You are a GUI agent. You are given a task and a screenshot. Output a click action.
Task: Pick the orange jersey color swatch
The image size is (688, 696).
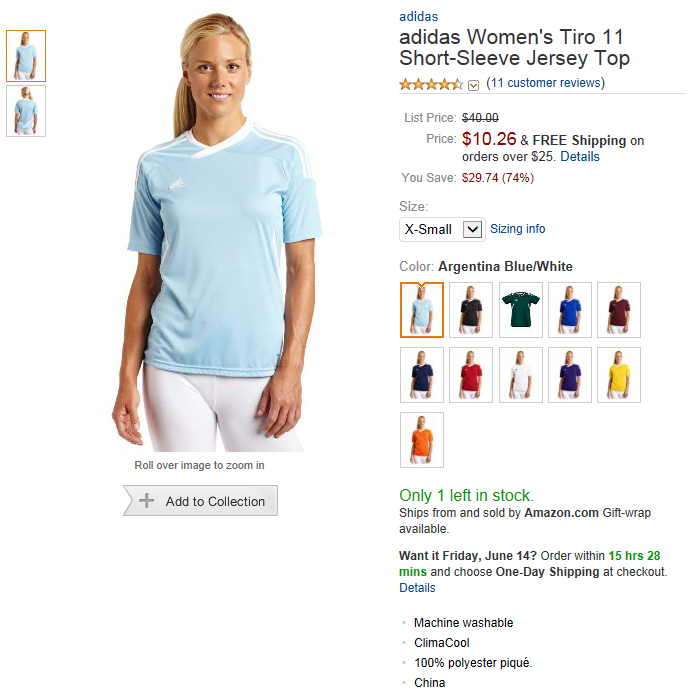coord(422,440)
